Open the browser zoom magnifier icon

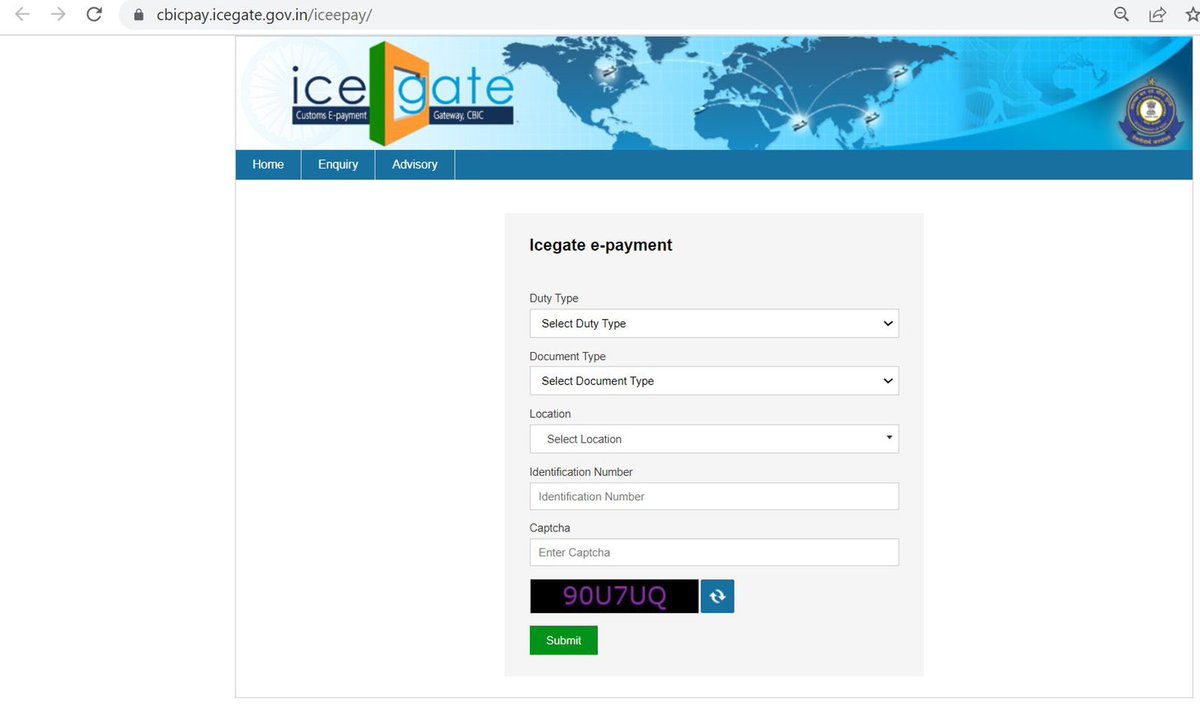tap(1122, 14)
